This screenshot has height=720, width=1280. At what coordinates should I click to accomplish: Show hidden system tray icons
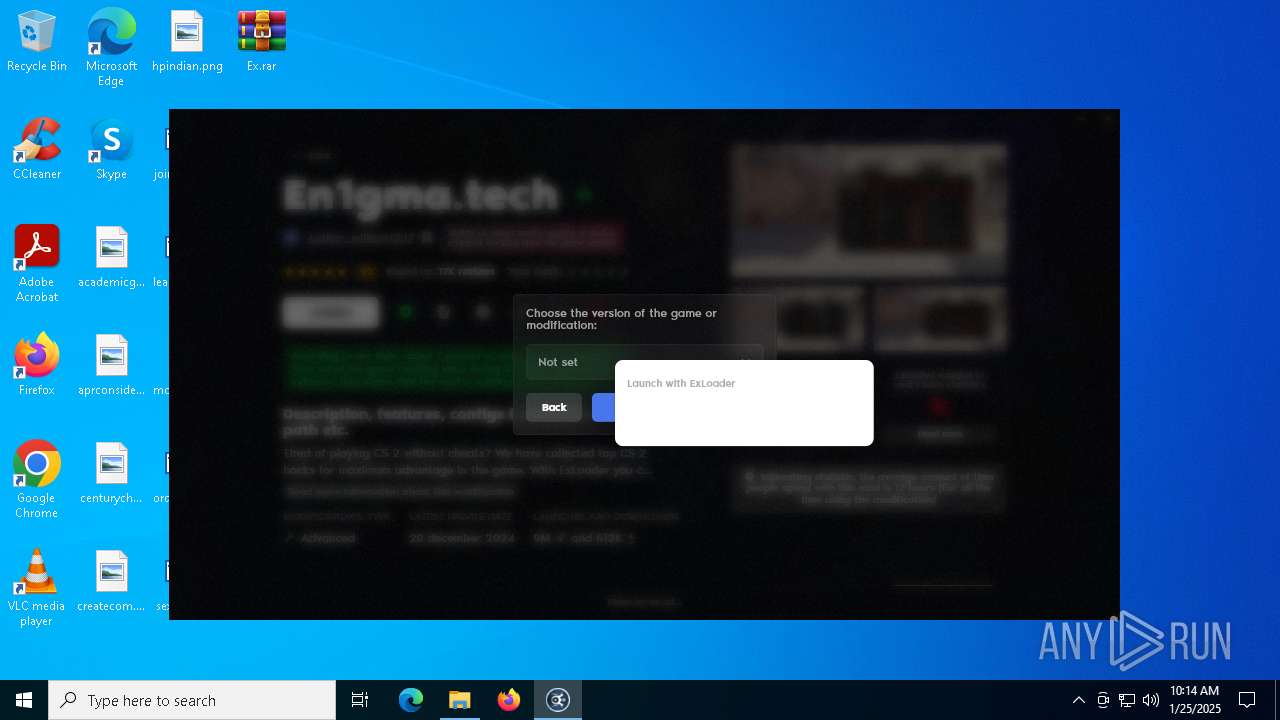pyautogui.click(x=1078, y=700)
